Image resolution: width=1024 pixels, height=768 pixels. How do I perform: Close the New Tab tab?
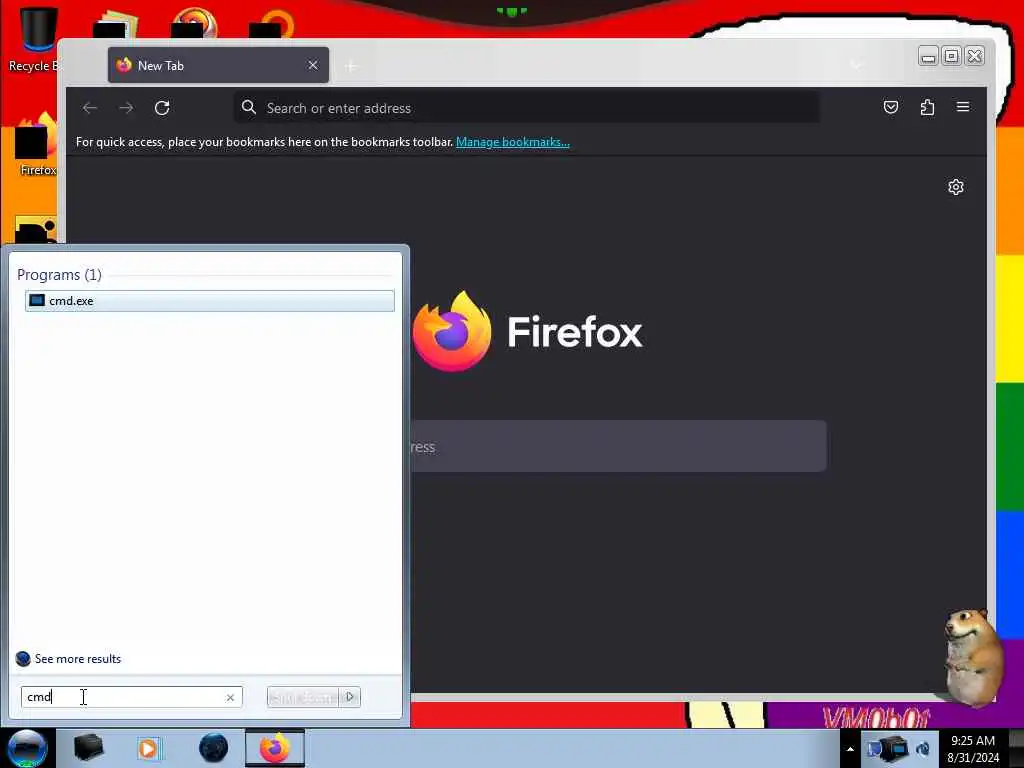point(313,65)
